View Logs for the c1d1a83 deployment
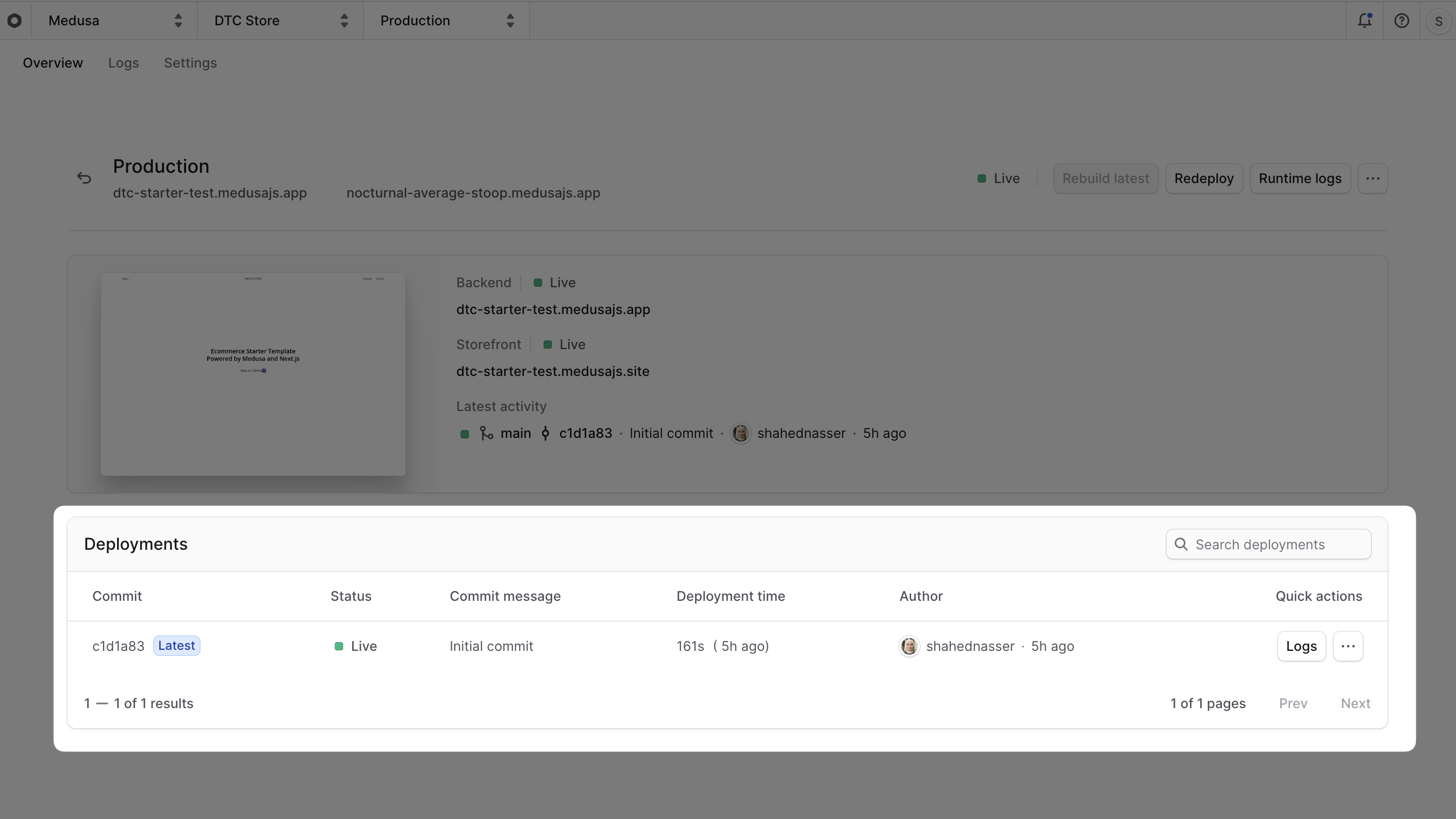1456x819 pixels. (1301, 646)
